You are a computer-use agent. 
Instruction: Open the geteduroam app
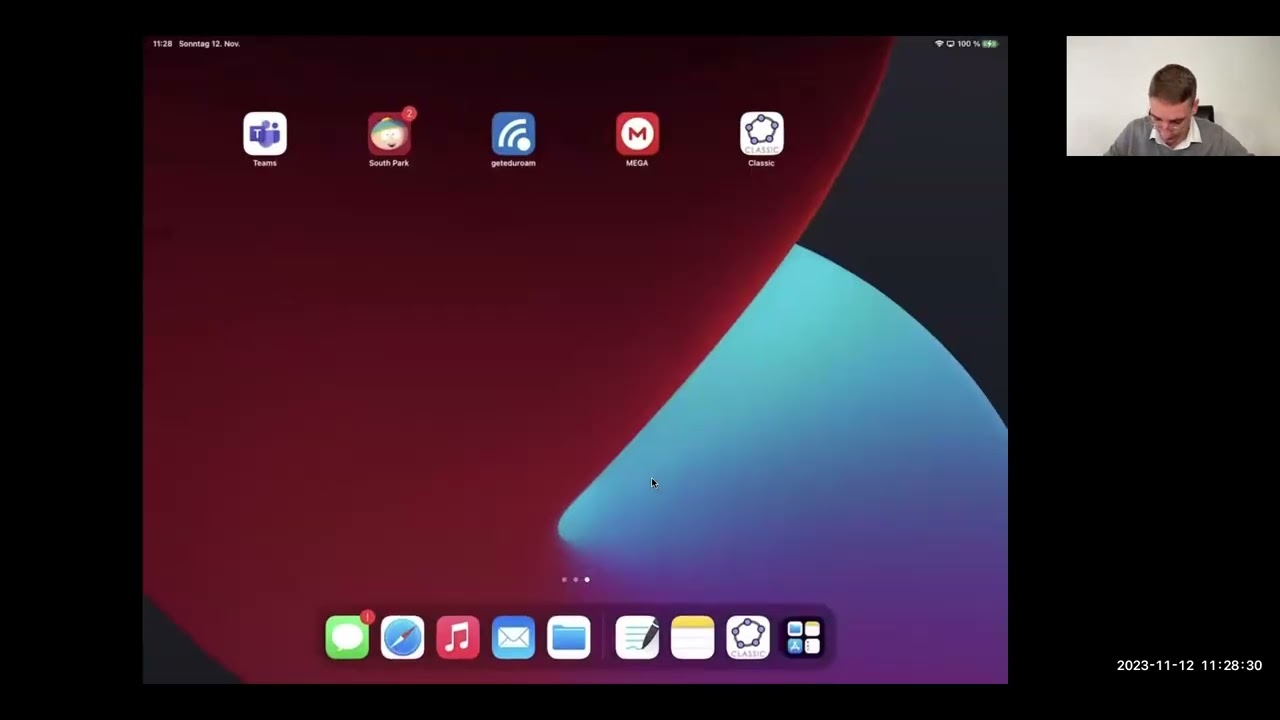coord(513,134)
